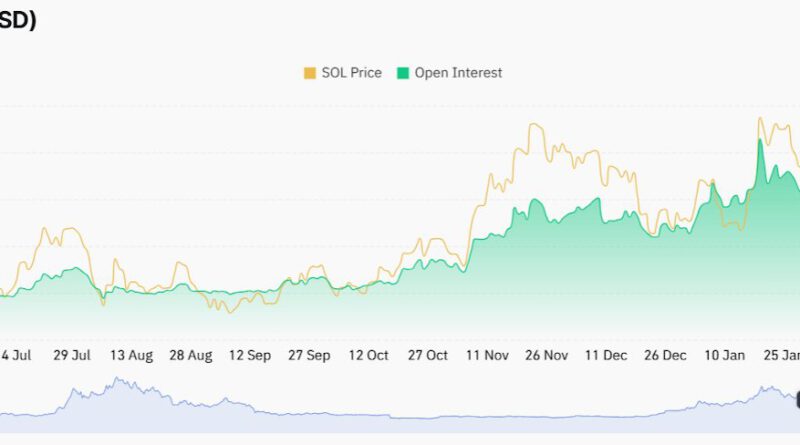Image resolution: width=800 pixels, height=445 pixels.
Task: Click the mini overview chart's mid-August peak
Action: pos(118,380)
